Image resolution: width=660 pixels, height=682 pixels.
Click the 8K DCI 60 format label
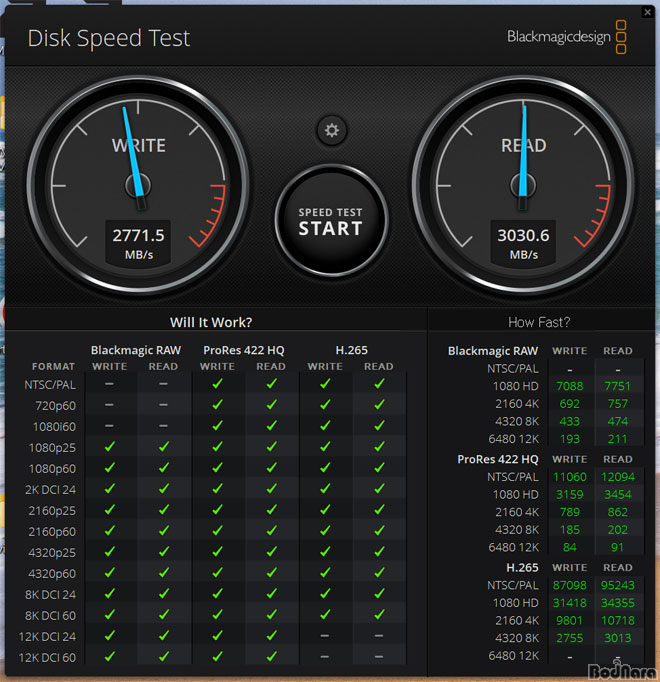[x=50, y=615]
